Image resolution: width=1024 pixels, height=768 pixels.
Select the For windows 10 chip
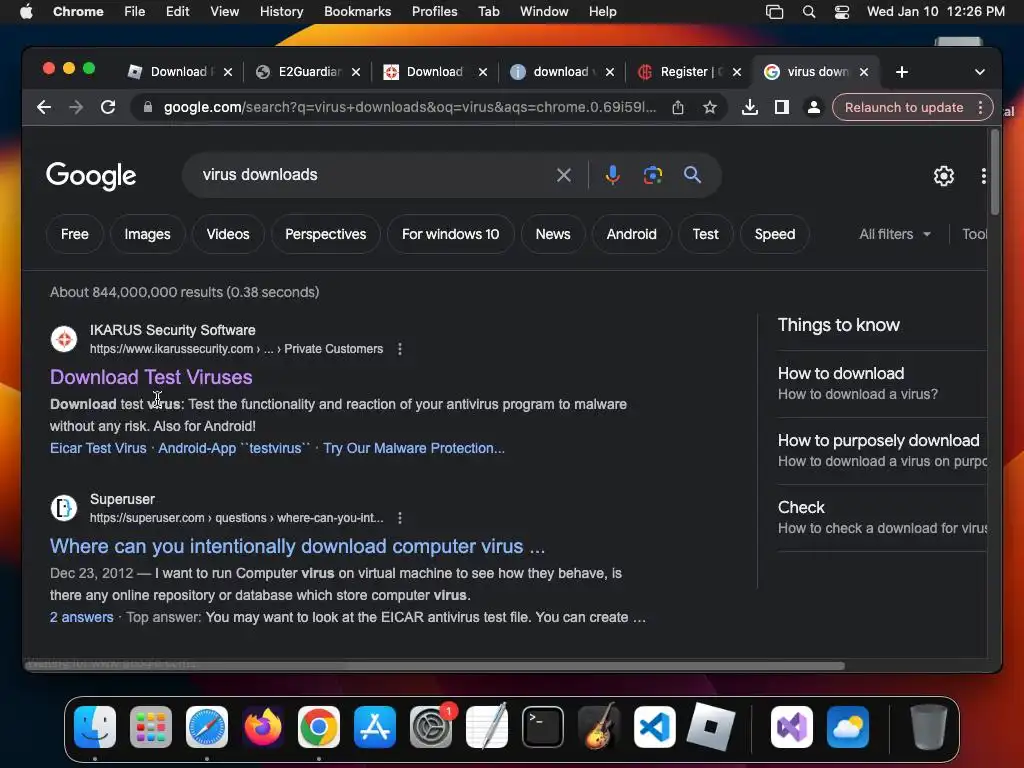click(x=451, y=234)
